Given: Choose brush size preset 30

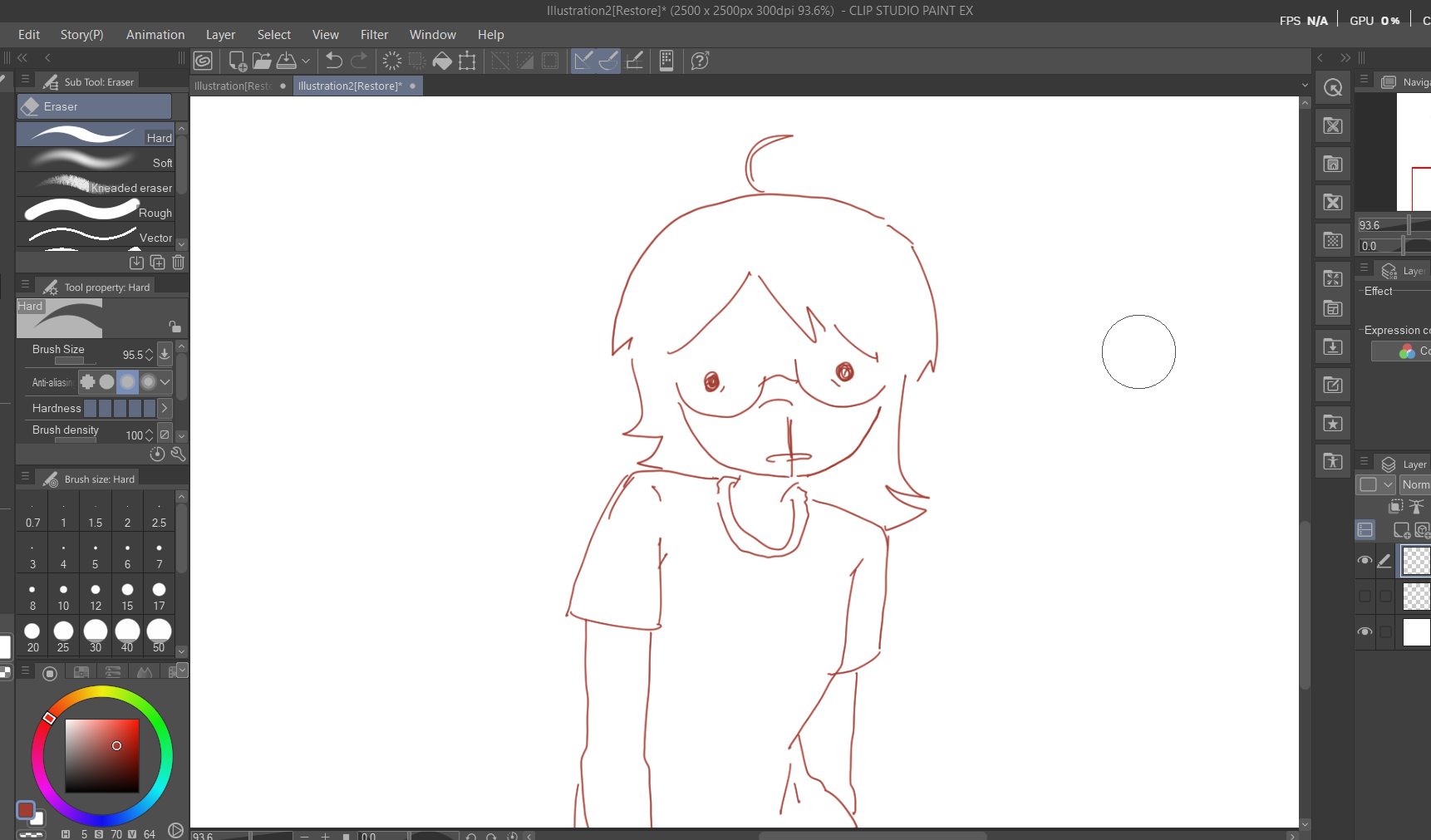Looking at the screenshot, I should click(96, 636).
